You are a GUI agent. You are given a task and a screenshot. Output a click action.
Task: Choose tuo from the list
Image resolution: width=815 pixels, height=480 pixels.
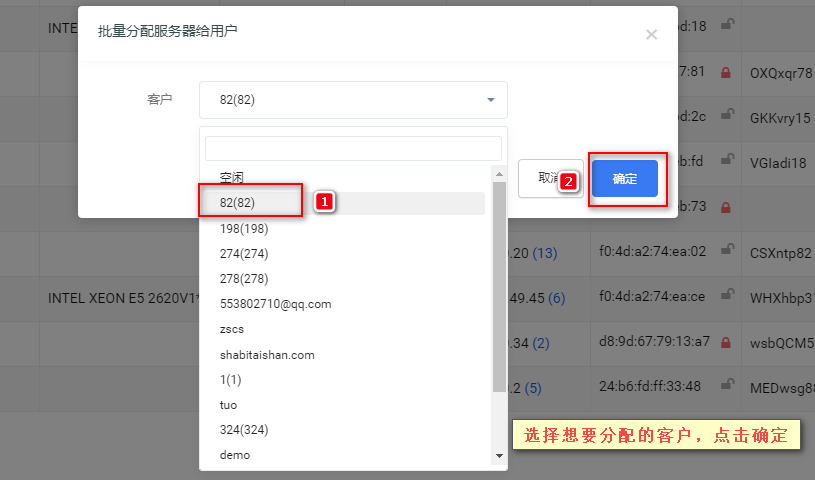[x=345, y=405]
